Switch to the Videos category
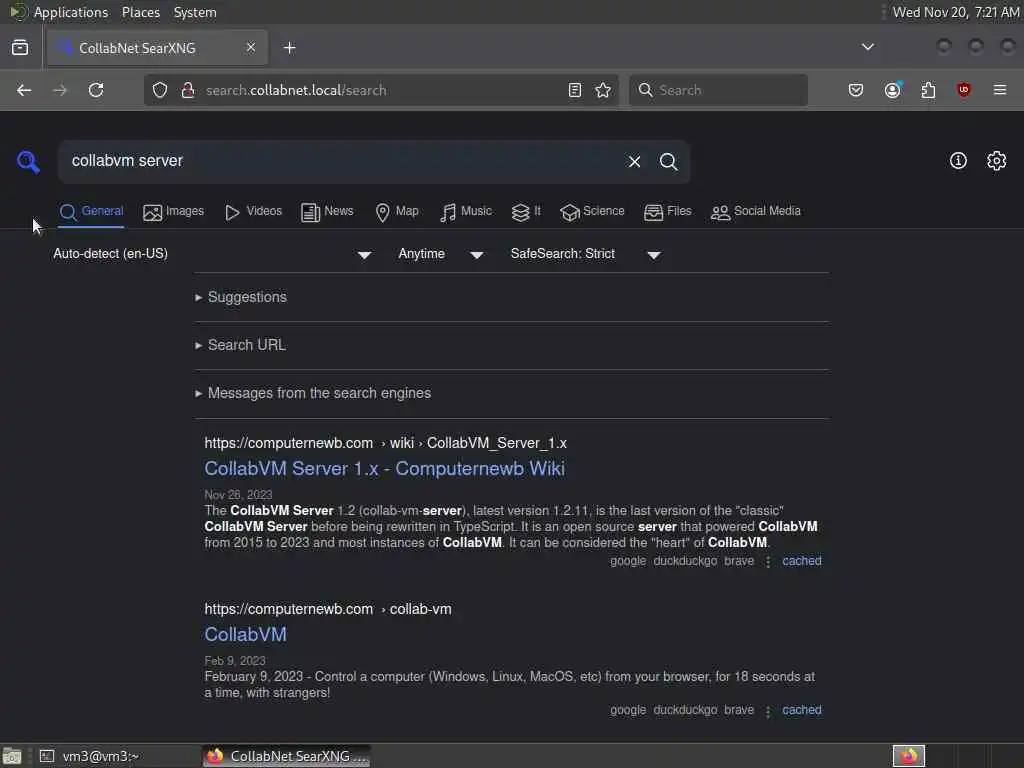The height and width of the screenshot is (768, 1024). coord(253,212)
